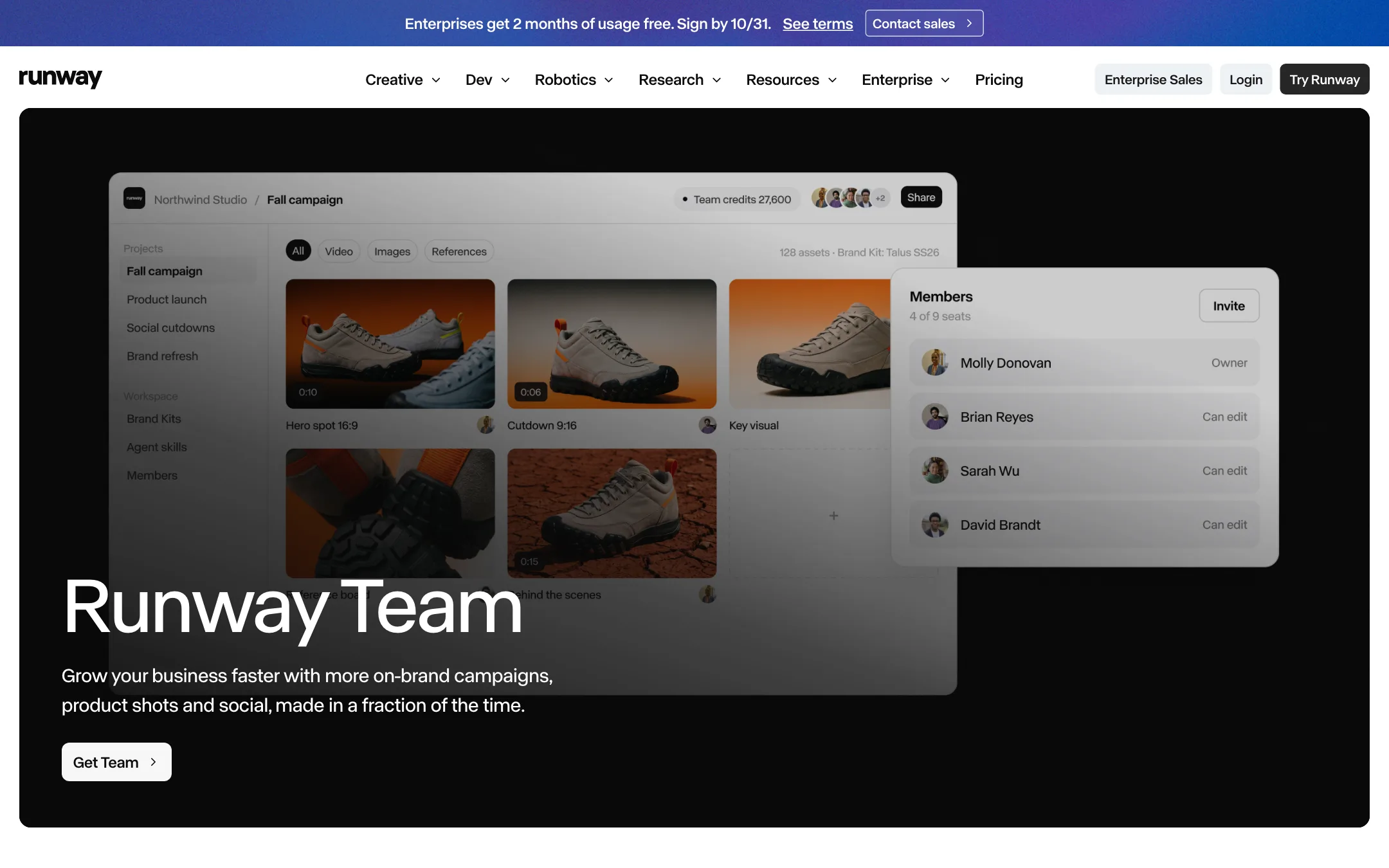The height and width of the screenshot is (868, 1389).
Task: Click the Can edit role for David Brandt
Action: click(1224, 525)
